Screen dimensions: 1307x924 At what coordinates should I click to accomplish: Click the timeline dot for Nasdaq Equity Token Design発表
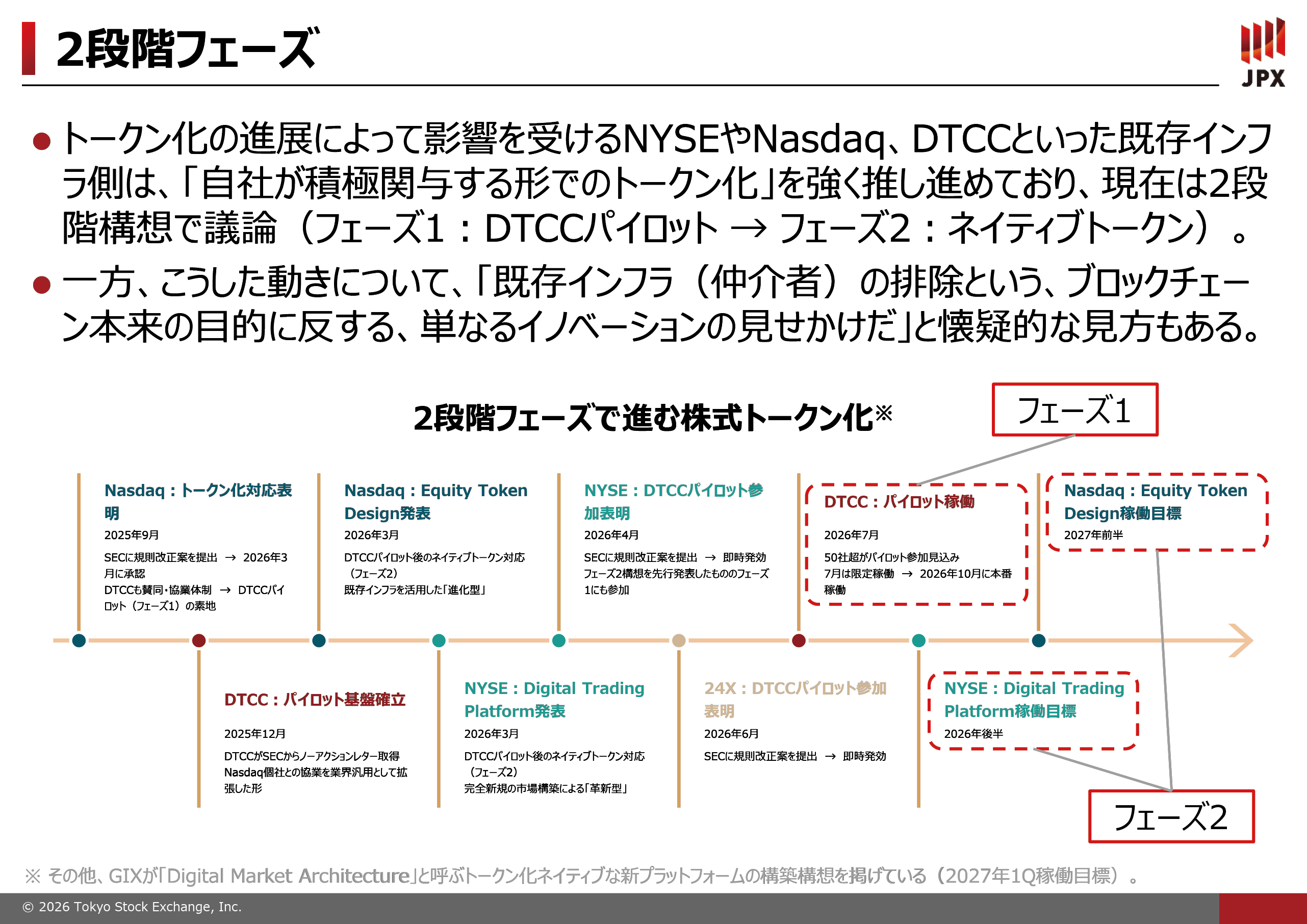pos(319,640)
